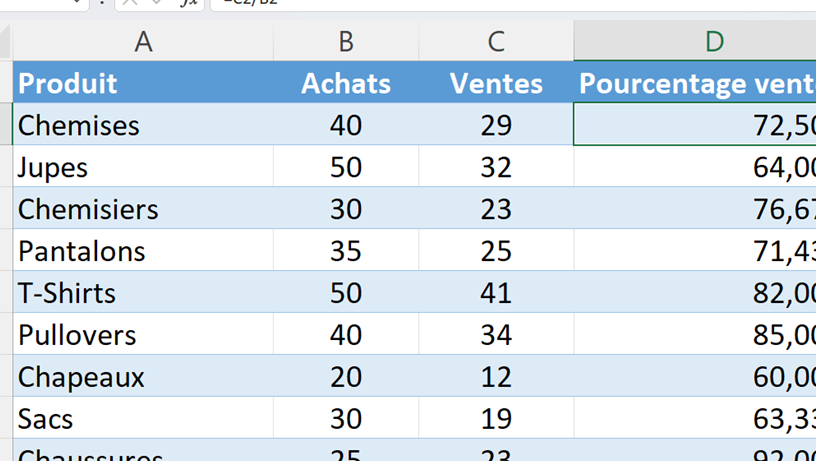The image size is (816, 461).
Task: Click the Pullovers product cell
Action: [143, 335]
